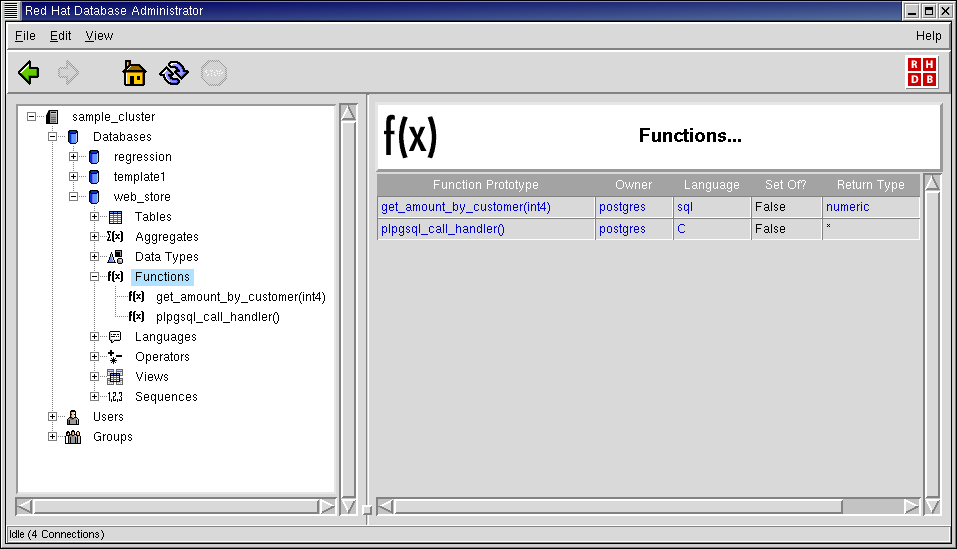Expand the regression database node
This screenshot has height=549, width=957.
(73, 157)
